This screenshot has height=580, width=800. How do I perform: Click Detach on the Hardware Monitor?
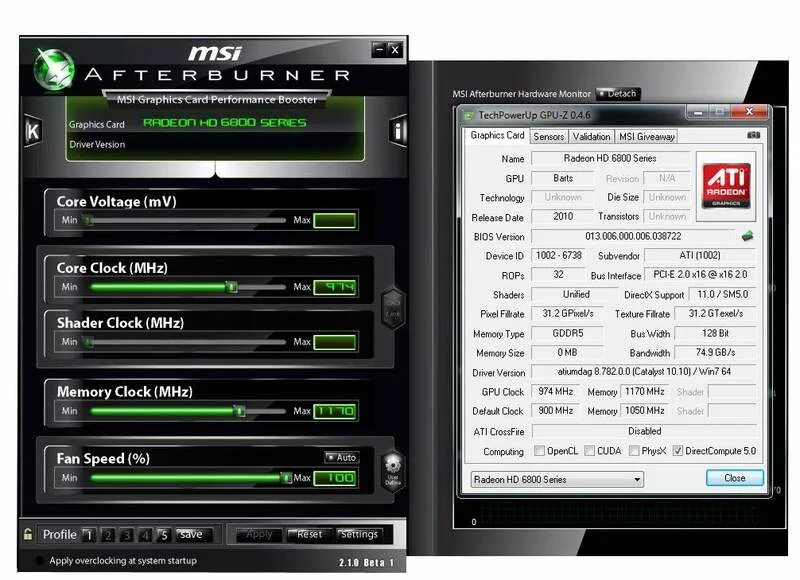[618, 94]
